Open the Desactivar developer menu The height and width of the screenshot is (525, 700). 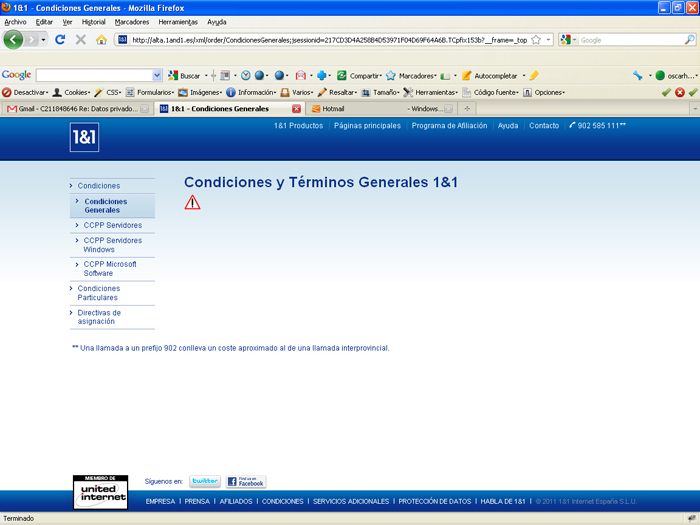coord(25,92)
